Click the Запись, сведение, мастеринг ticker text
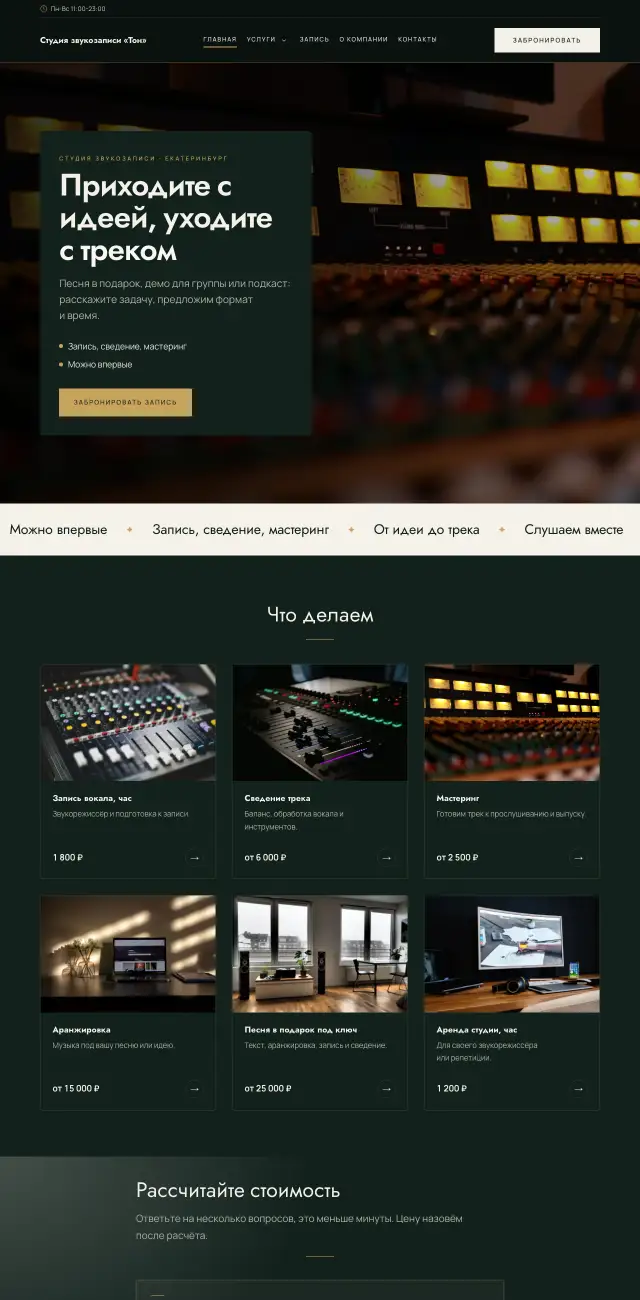 click(240, 530)
